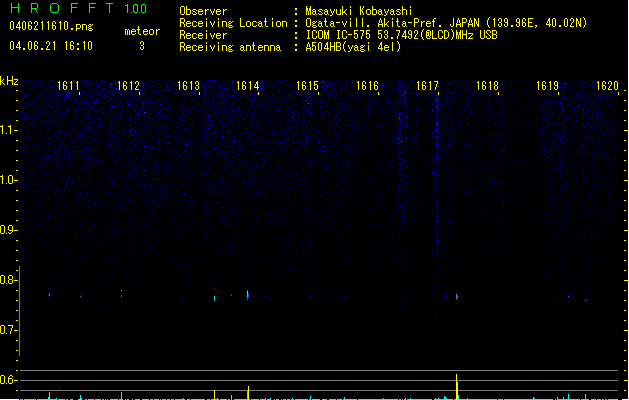Image resolution: width=629 pixels, height=400 pixels.
Task: Select the antenna value A504HB(yagi 4el)
Action: pyautogui.click(x=353, y=47)
